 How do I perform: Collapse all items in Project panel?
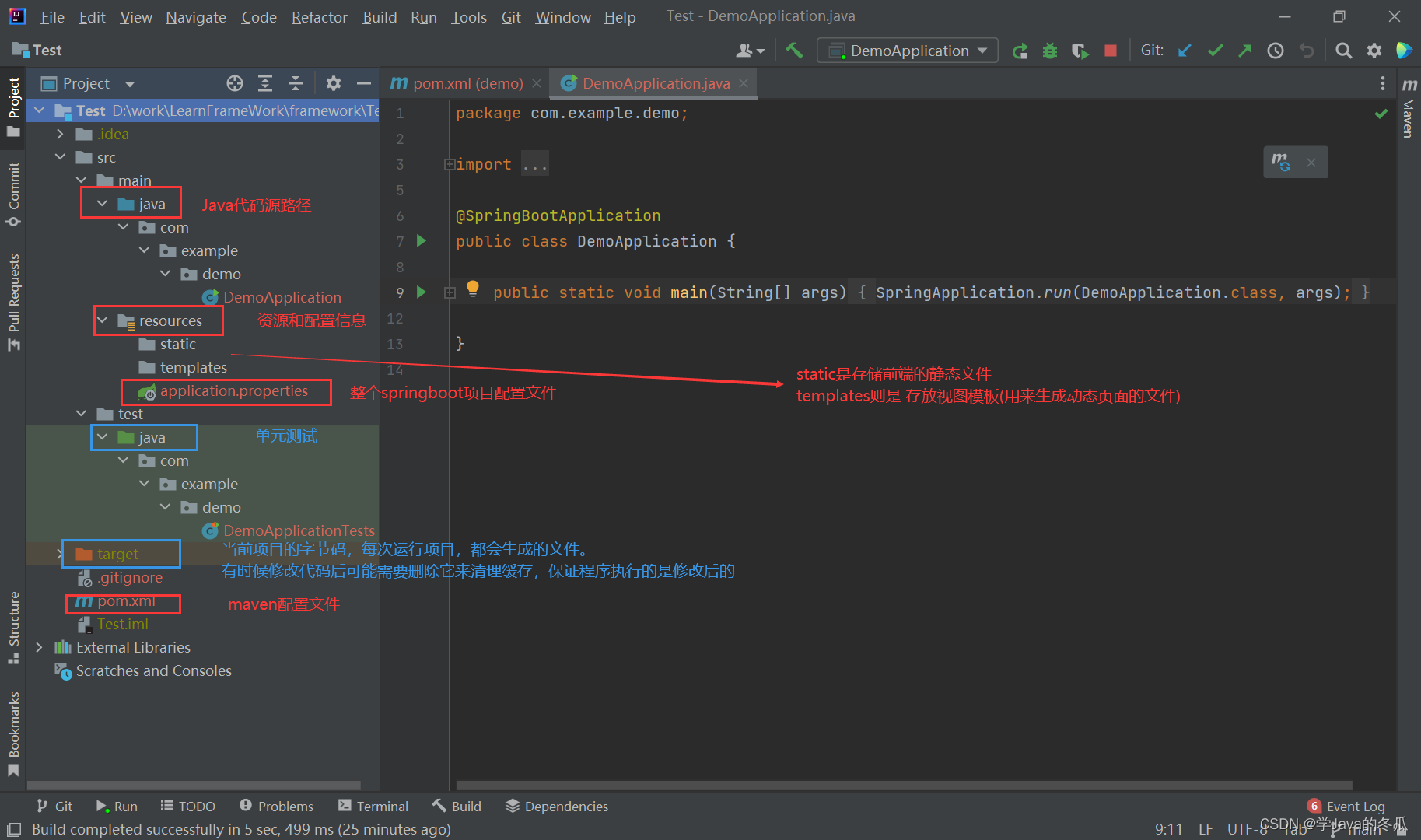[296, 83]
